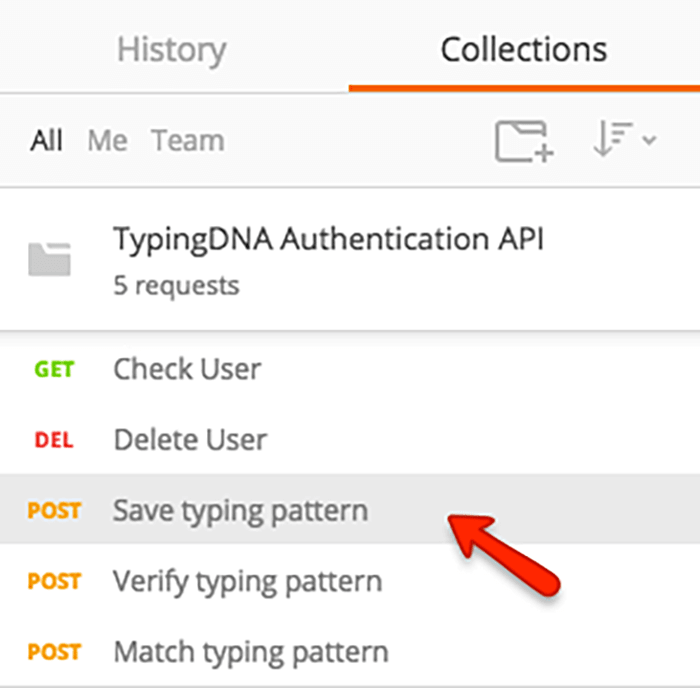Switch to the History tab

pyautogui.click(x=171, y=50)
